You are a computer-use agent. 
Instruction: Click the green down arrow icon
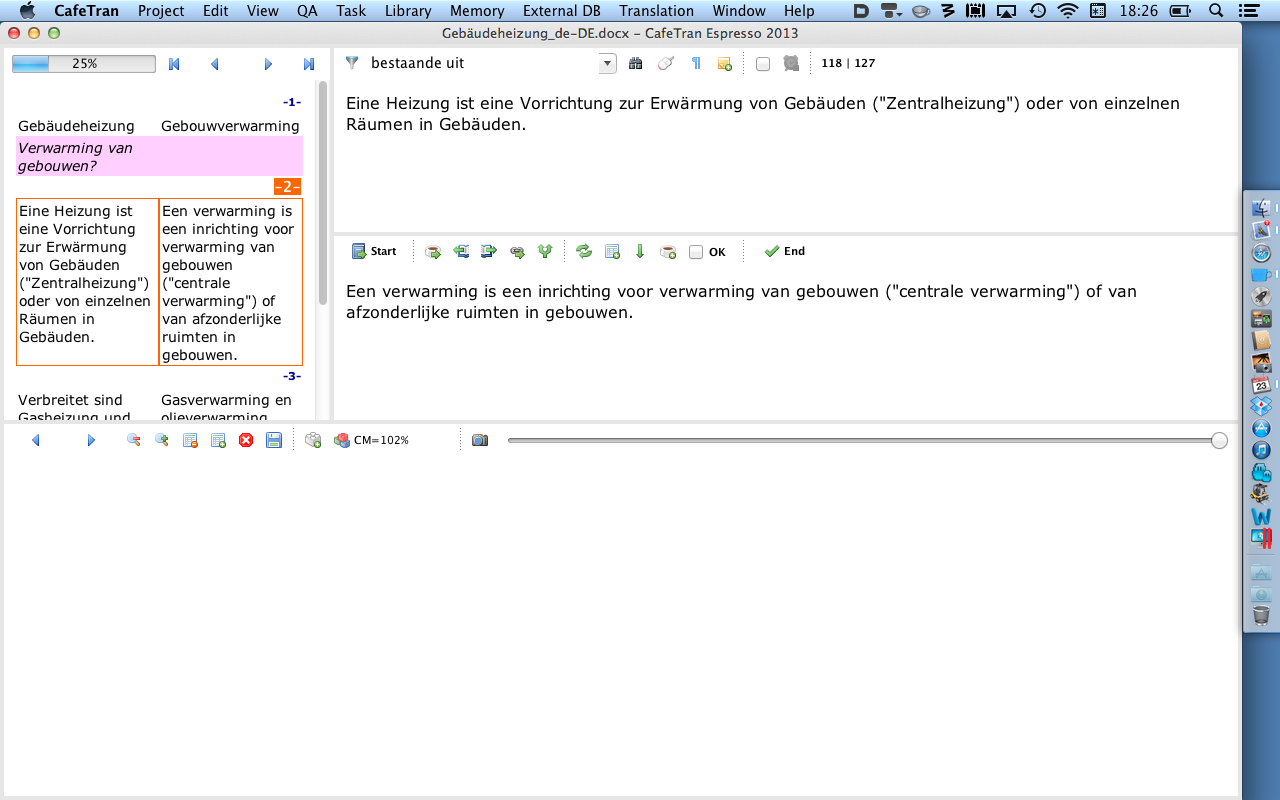tap(640, 252)
